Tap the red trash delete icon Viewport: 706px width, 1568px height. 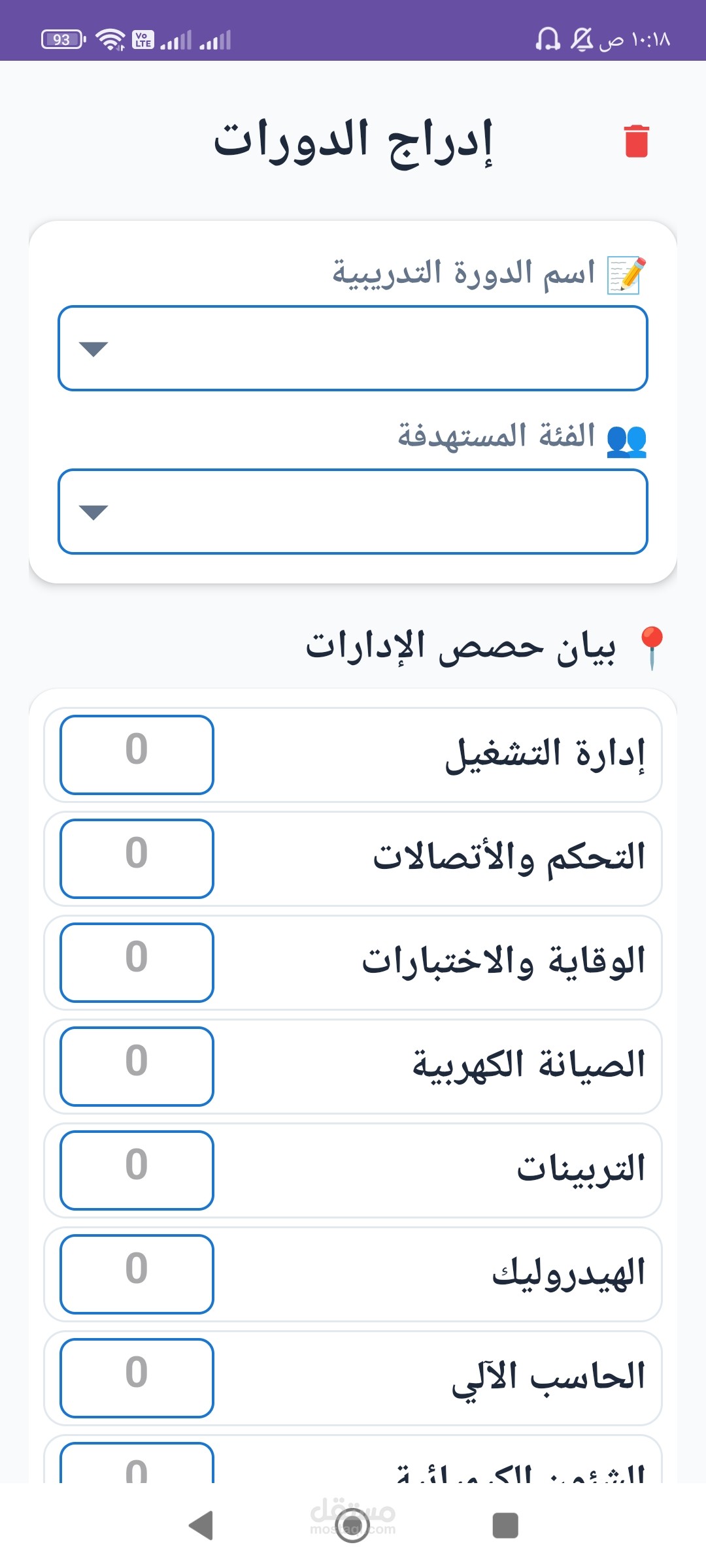[636, 141]
